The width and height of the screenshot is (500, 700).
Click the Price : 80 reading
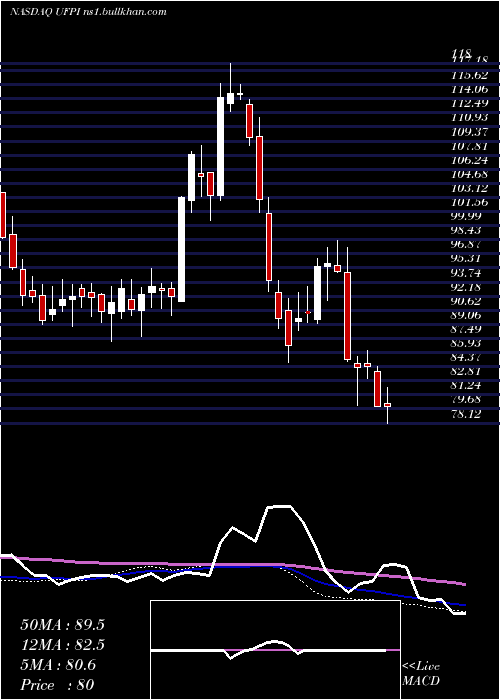[x=57, y=685]
